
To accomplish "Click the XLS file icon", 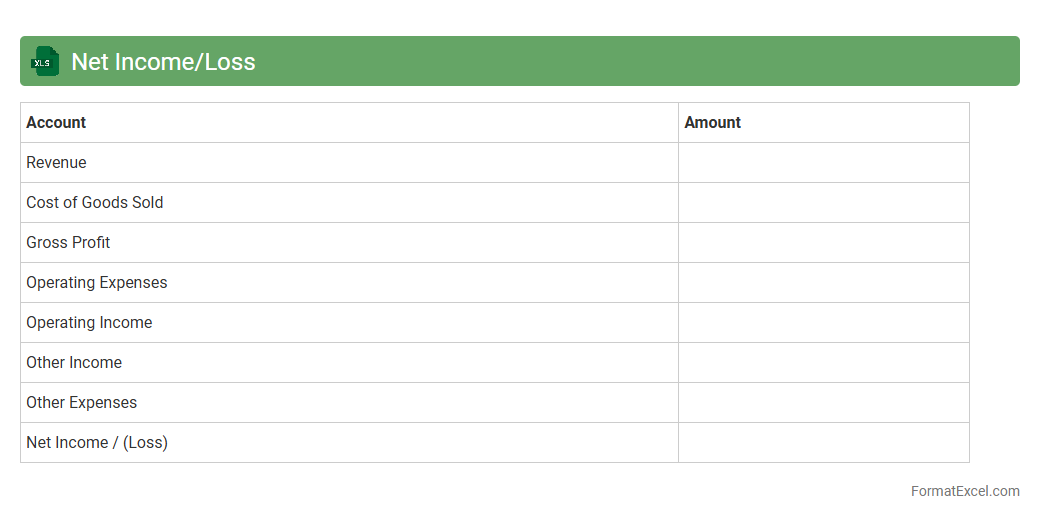I will coord(44,62).
